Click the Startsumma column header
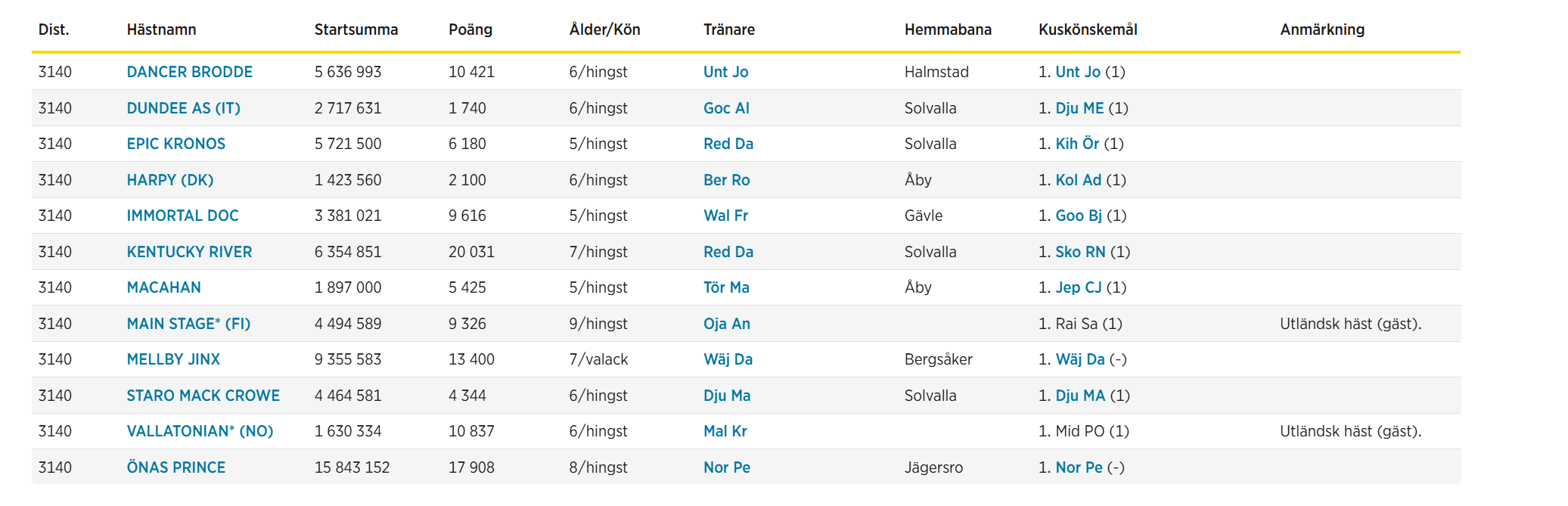The height and width of the screenshot is (506, 1568). pyautogui.click(x=356, y=29)
